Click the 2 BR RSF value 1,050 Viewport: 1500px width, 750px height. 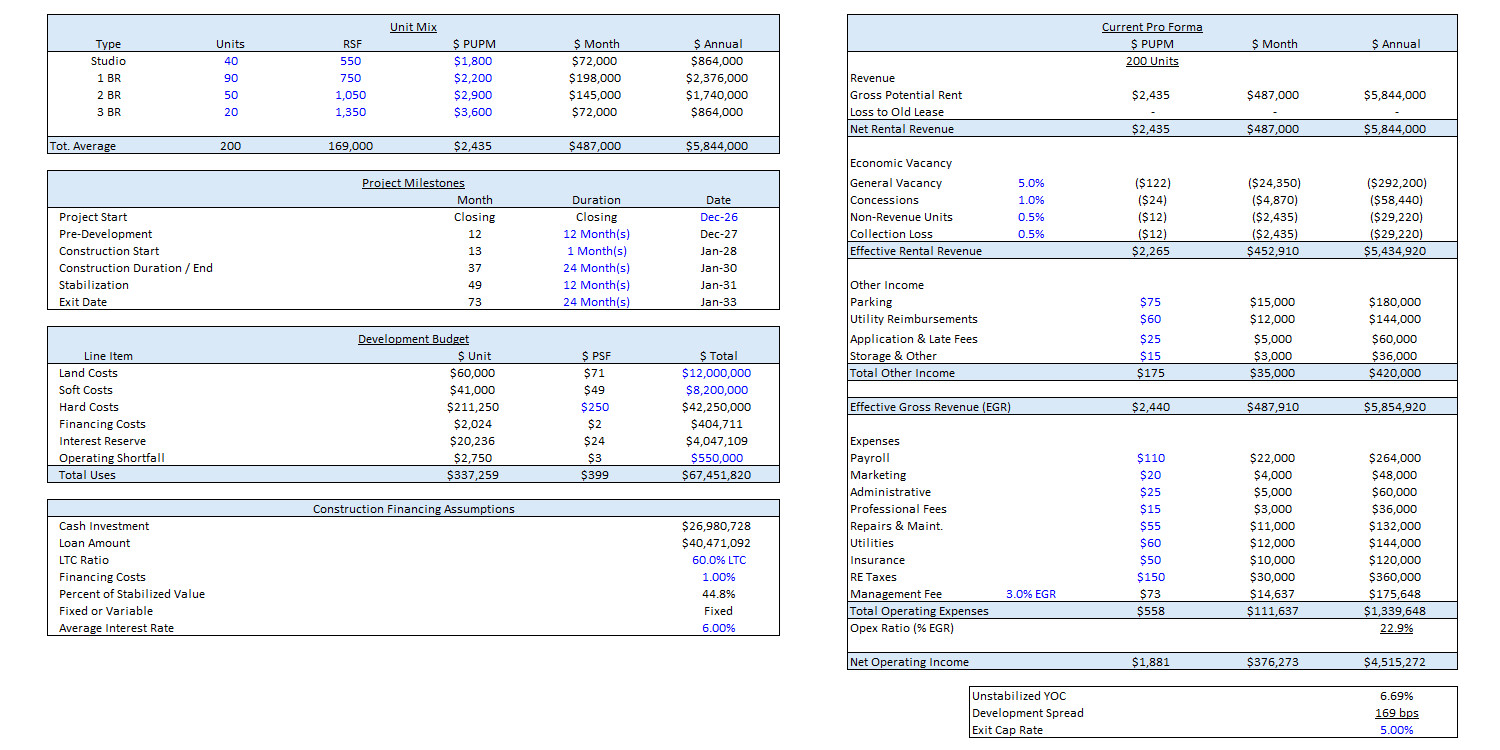point(350,95)
